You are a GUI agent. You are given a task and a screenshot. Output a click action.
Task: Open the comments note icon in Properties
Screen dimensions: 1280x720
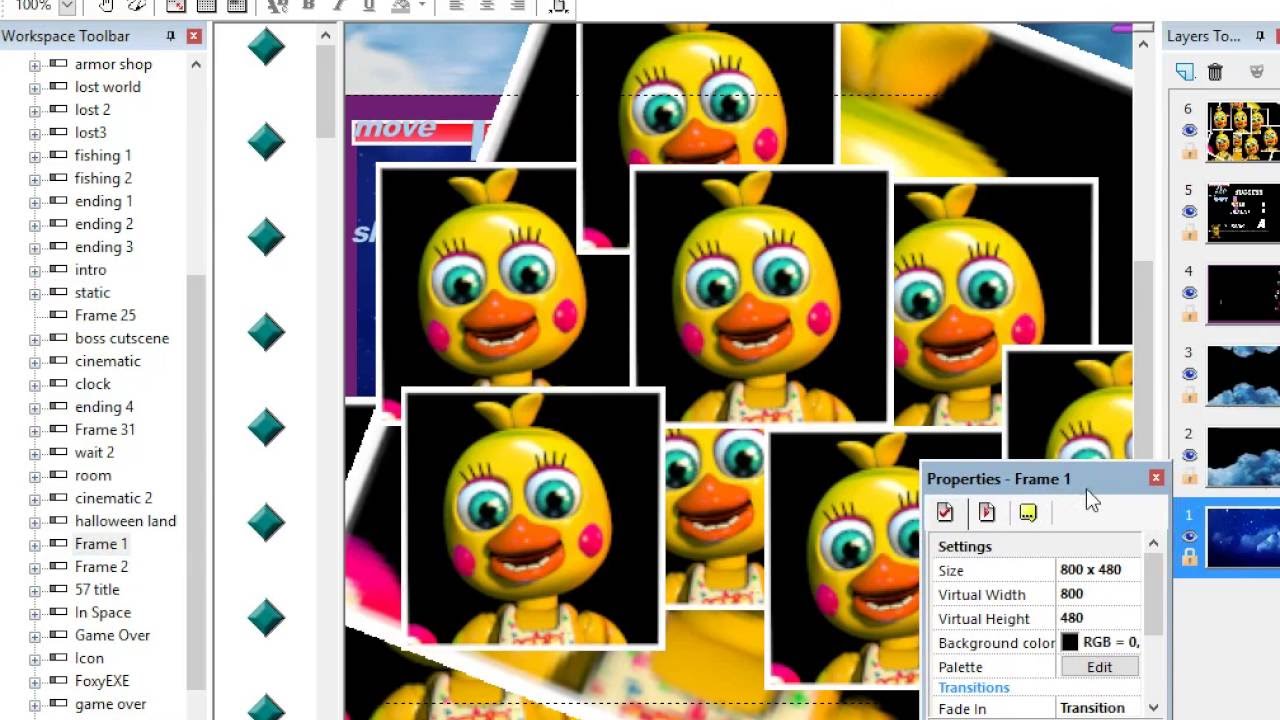pos(1028,512)
